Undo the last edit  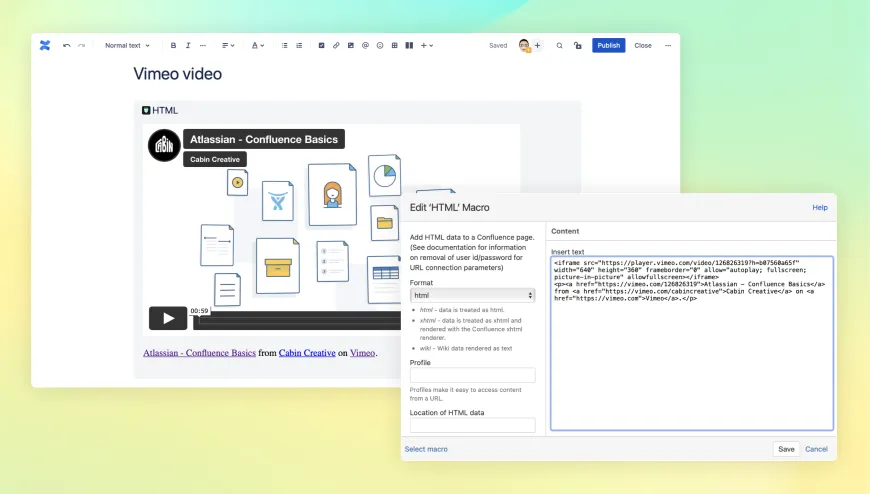[x=67, y=45]
